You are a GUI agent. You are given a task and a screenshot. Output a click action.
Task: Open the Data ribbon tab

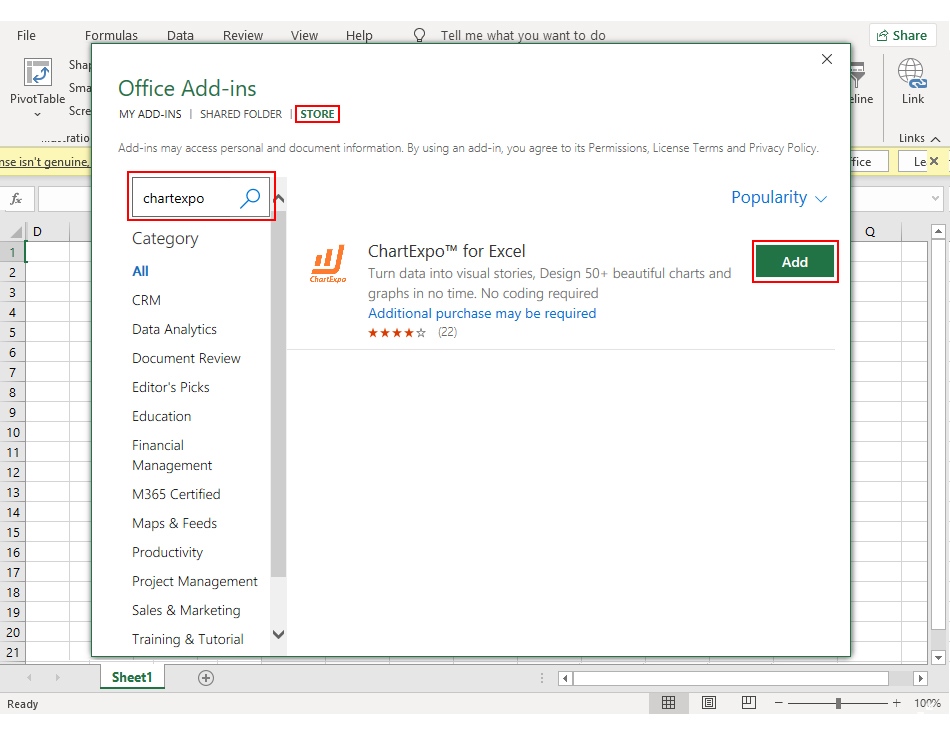[x=180, y=35]
